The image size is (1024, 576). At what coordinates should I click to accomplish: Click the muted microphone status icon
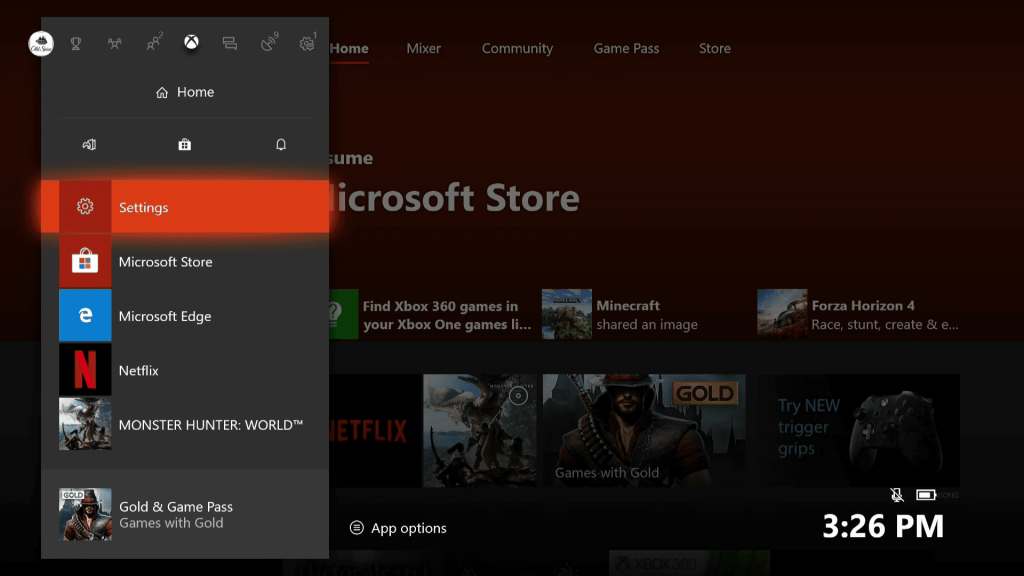[x=897, y=495]
